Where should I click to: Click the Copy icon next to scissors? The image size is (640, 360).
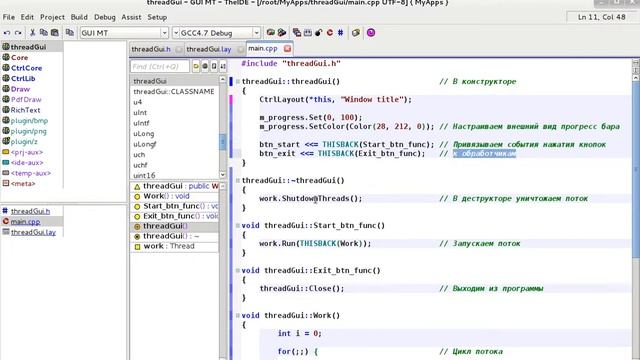click(x=43, y=33)
